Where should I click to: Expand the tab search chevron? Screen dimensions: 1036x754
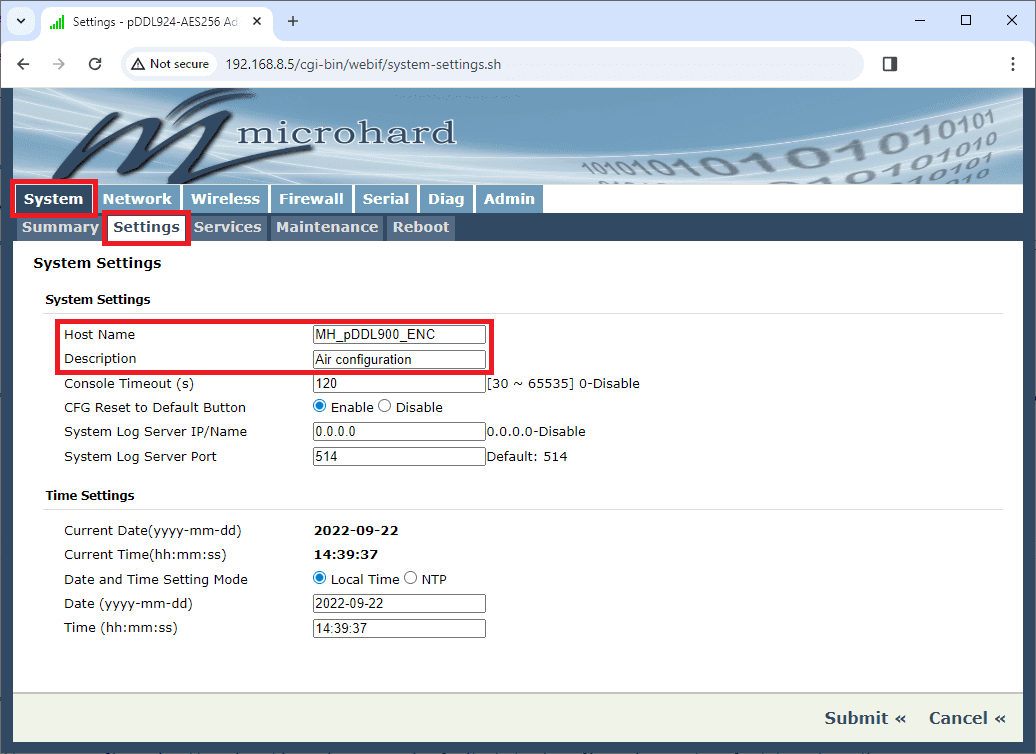[x=20, y=21]
